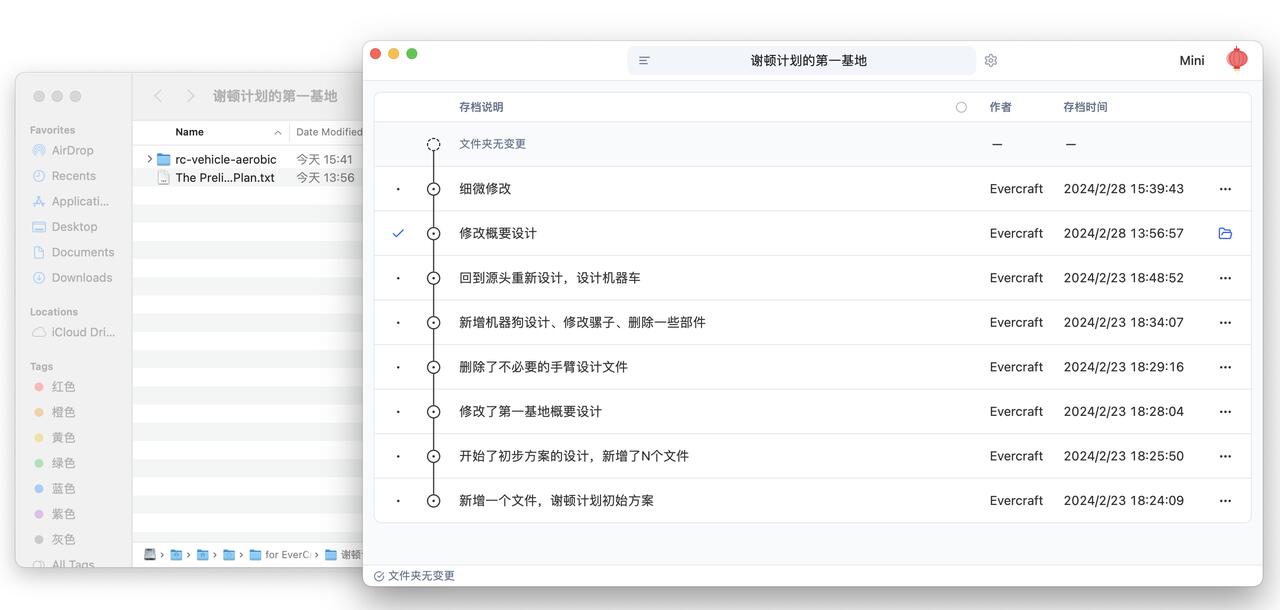Click ellipsis for 新增一个文件 snapshot row
1280x610 pixels.
pos(1225,501)
